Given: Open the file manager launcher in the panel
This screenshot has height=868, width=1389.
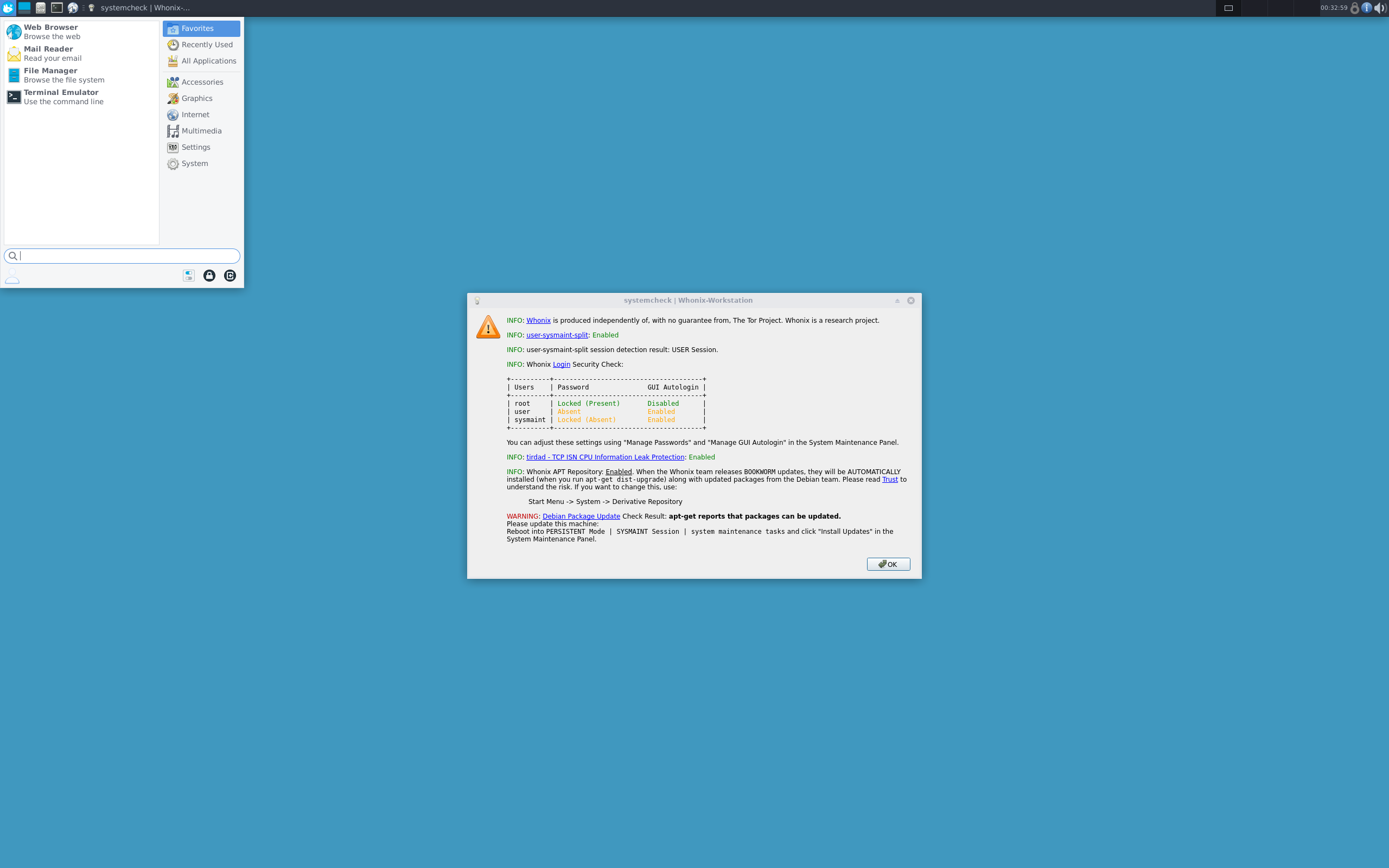Looking at the screenshot, I should pyautogui.click(x=40, y=8).
